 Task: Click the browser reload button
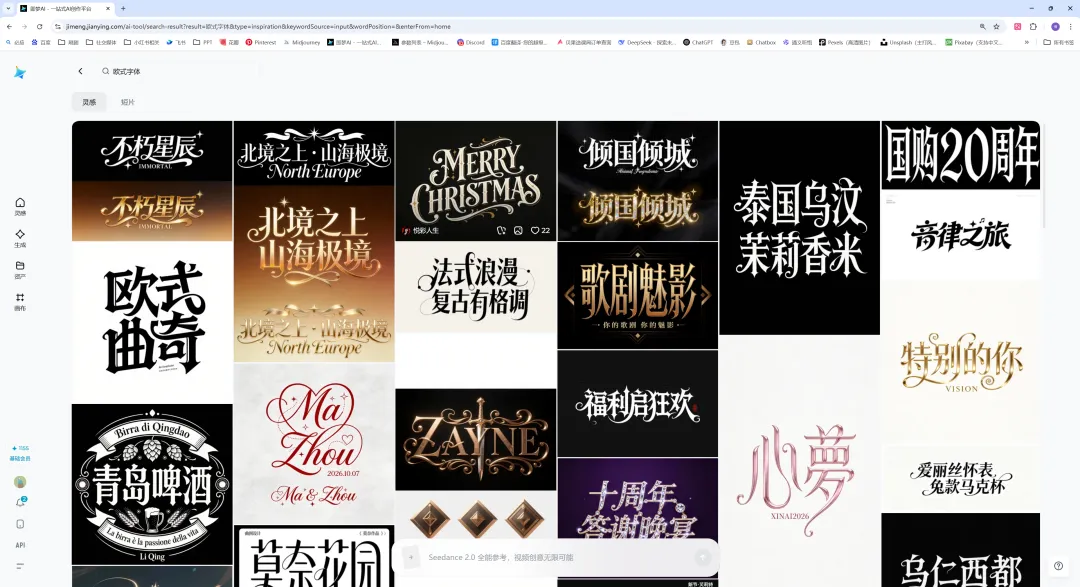[x=39, y=26]
